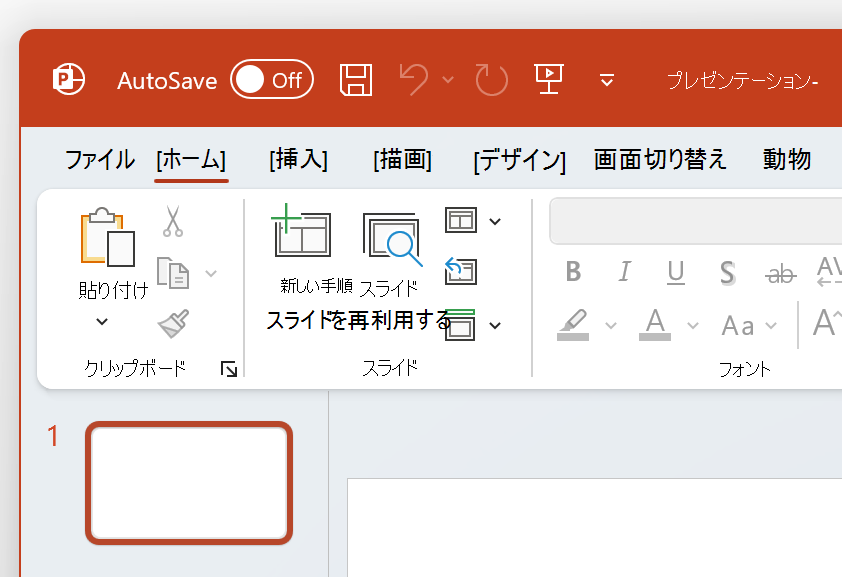Open Customize Quick Access Toolbar dropdown
This screenshot has height=577, width=842.
pyautogui.click(x=607, y=80)
